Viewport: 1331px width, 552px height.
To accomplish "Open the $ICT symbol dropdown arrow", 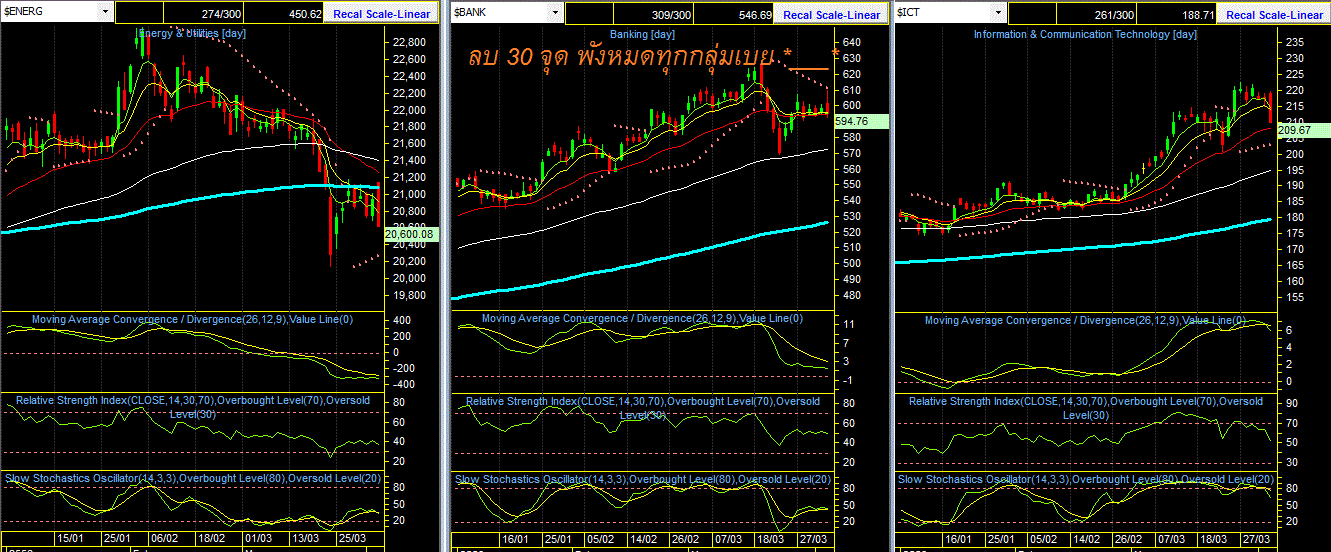I will click(999, 13).
